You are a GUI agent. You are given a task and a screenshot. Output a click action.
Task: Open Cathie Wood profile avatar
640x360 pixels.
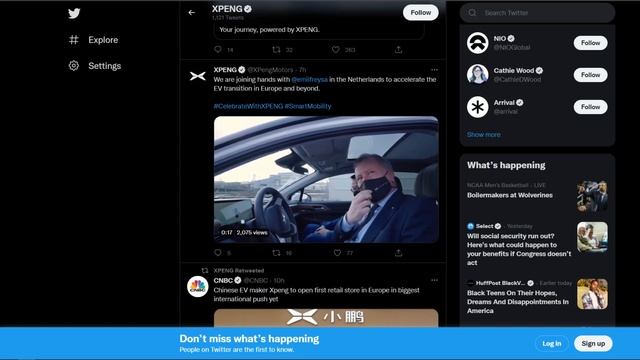pyautogui.click(x=478, y=74)
